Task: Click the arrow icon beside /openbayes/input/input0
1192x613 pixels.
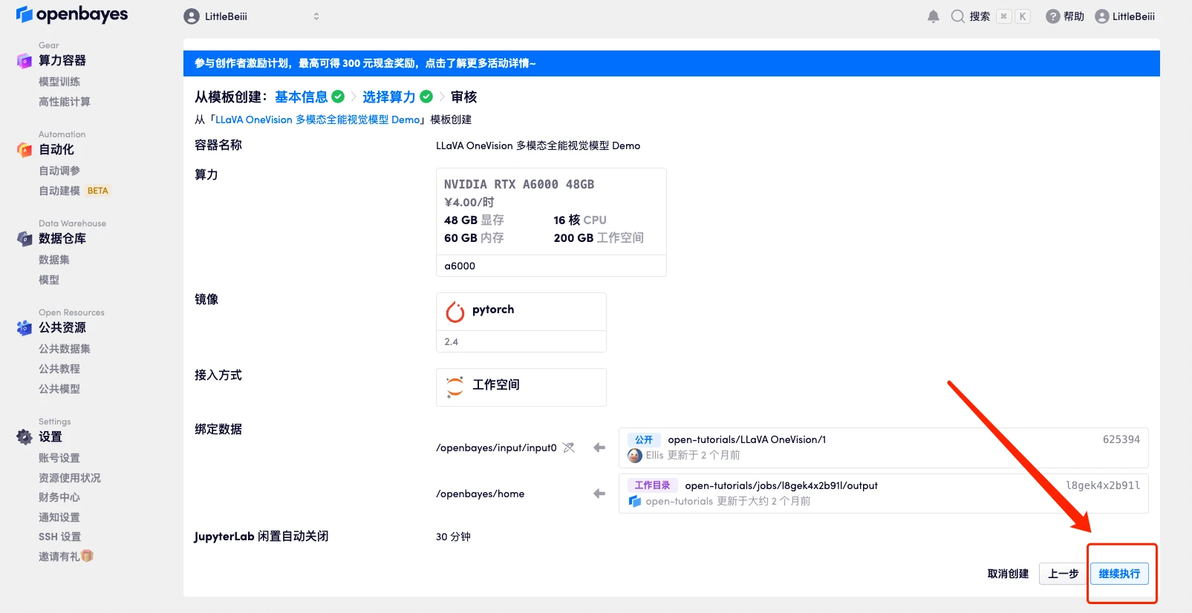Action: point(600,448)
